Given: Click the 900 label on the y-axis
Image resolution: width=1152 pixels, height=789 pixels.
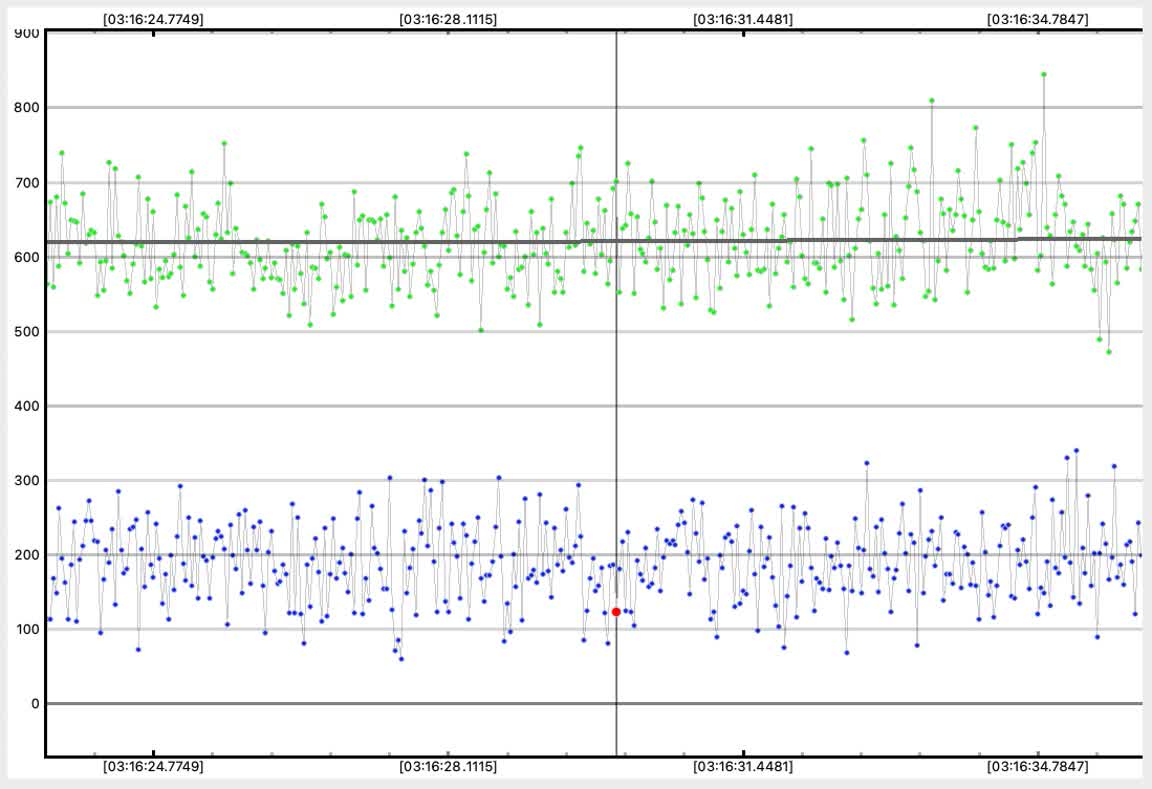Looking at the screenshot, I should click(x=27, y=33).
